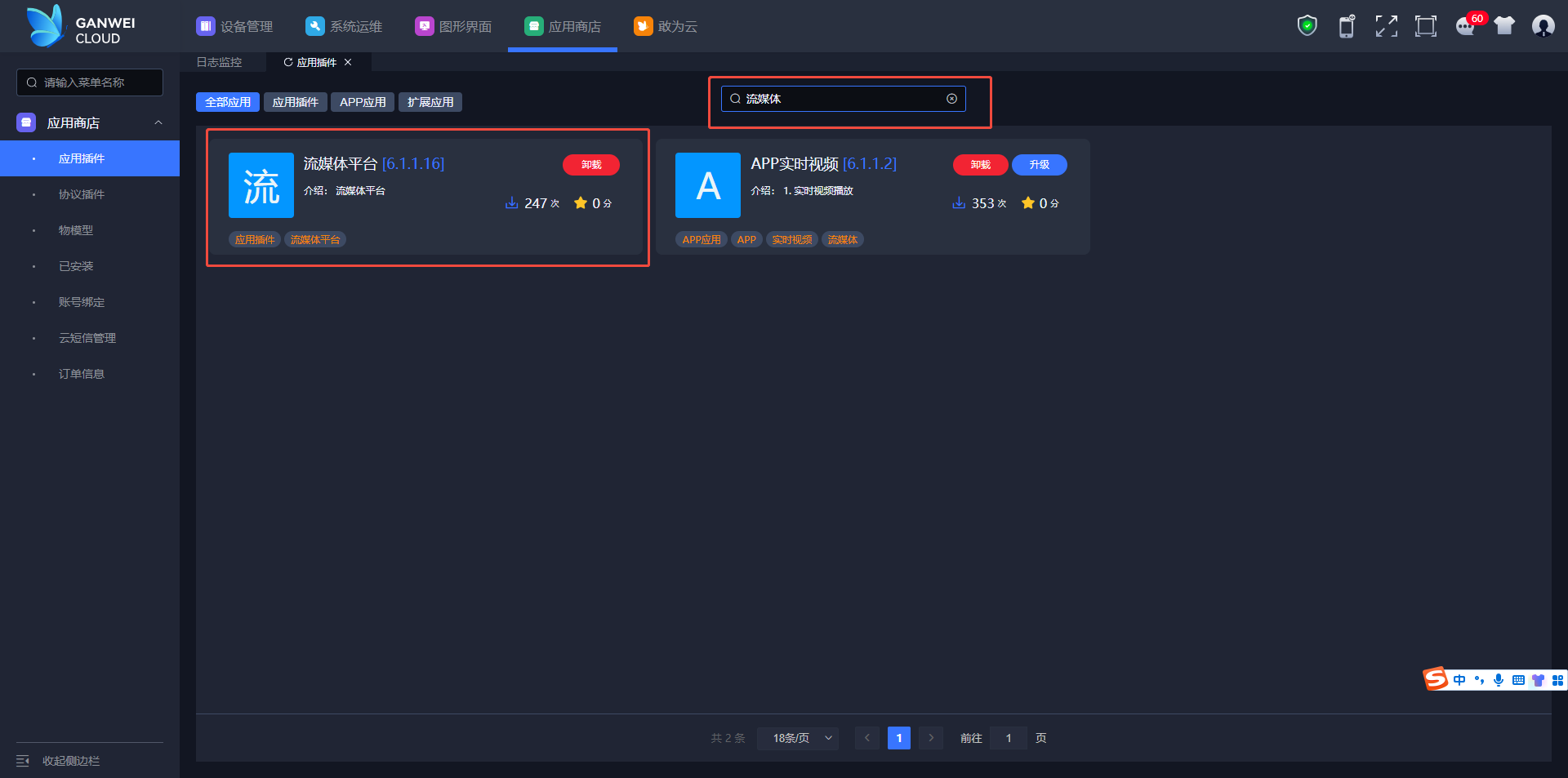
Task: Filter by 全部应用
Action: point(228,102)
